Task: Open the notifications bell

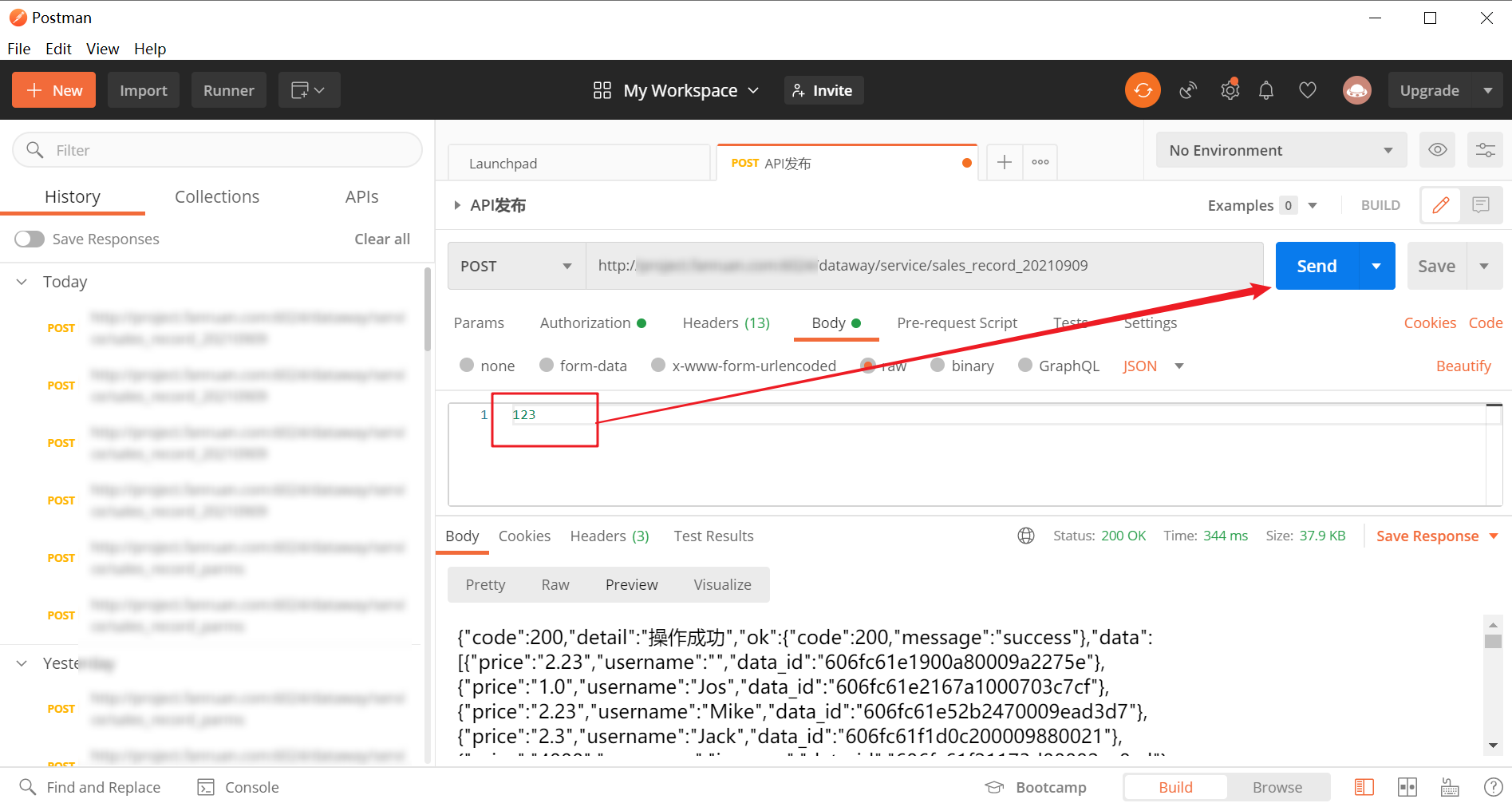Action: 1266,90
